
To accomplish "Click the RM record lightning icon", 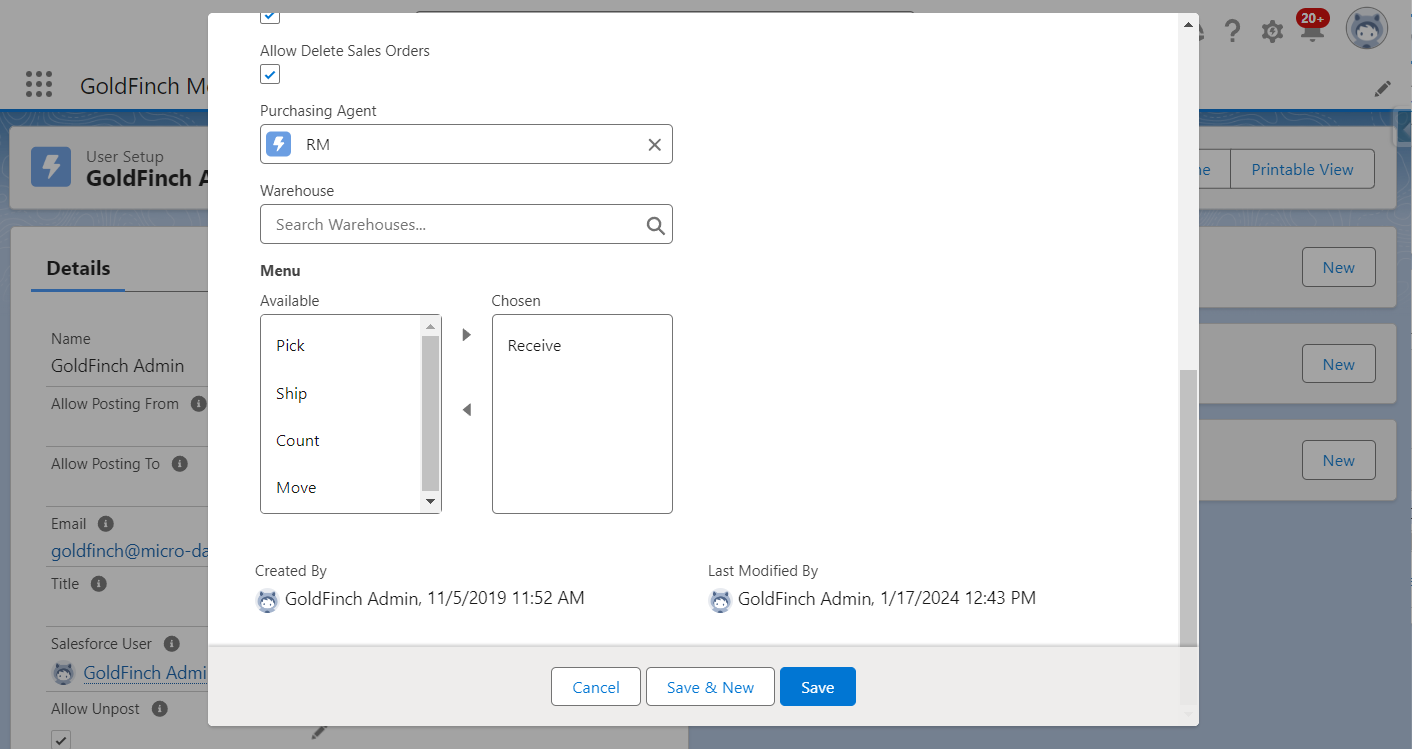I will pos(279,144).
